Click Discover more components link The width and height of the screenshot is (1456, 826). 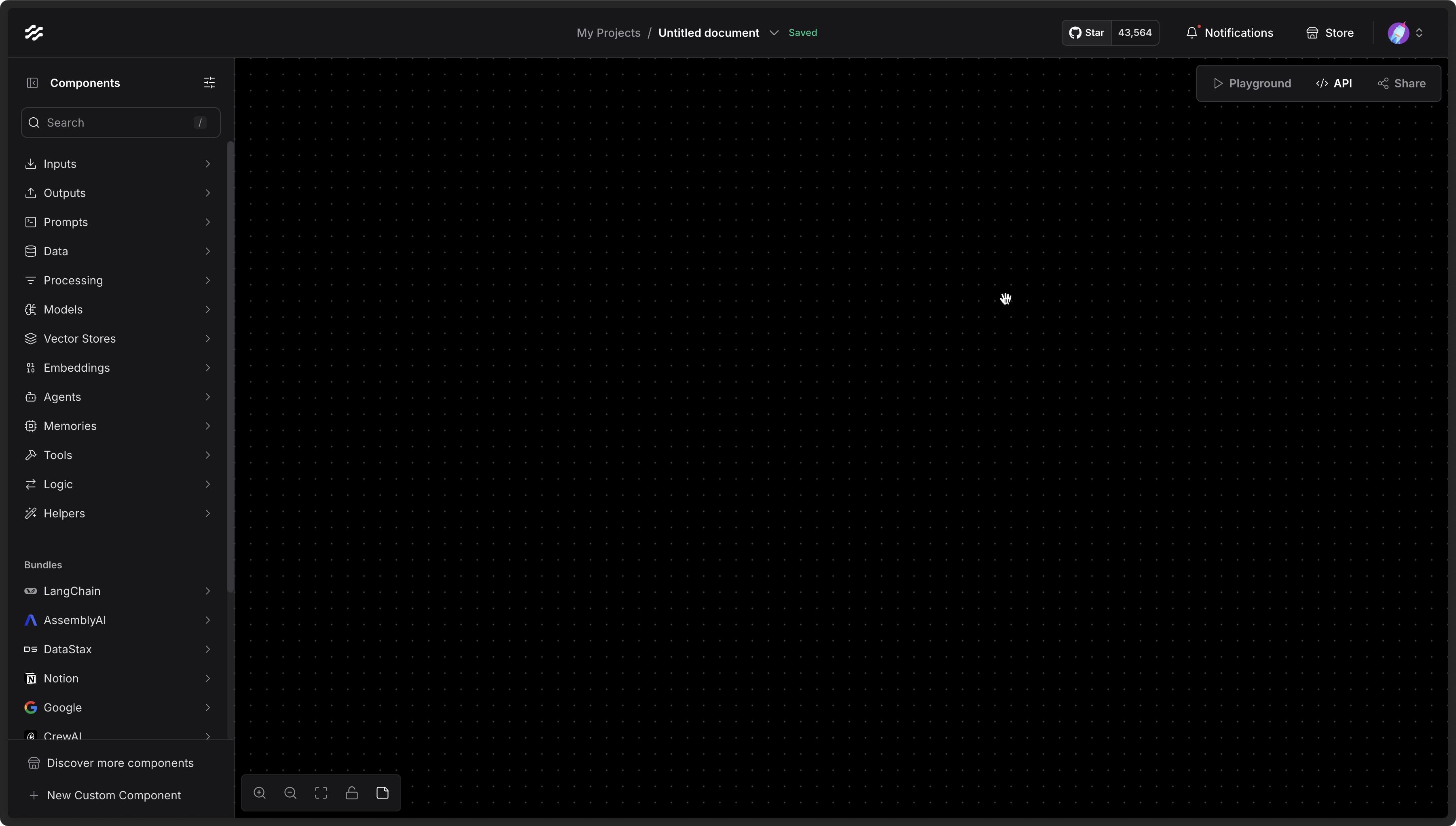120,763
